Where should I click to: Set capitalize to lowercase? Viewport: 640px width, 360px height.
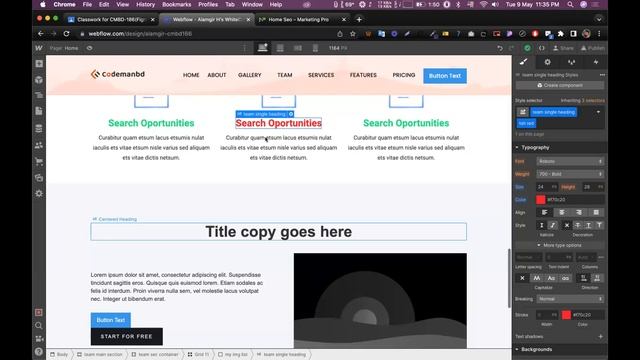click(x=565, y=278)
